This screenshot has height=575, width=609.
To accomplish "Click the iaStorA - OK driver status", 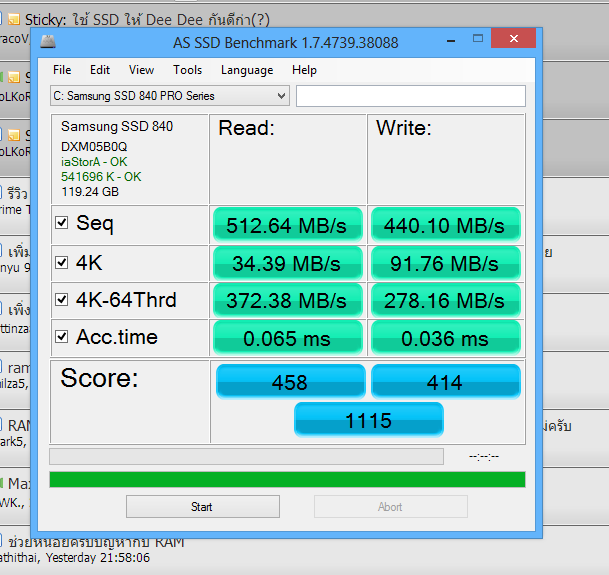I will point(94,162).
